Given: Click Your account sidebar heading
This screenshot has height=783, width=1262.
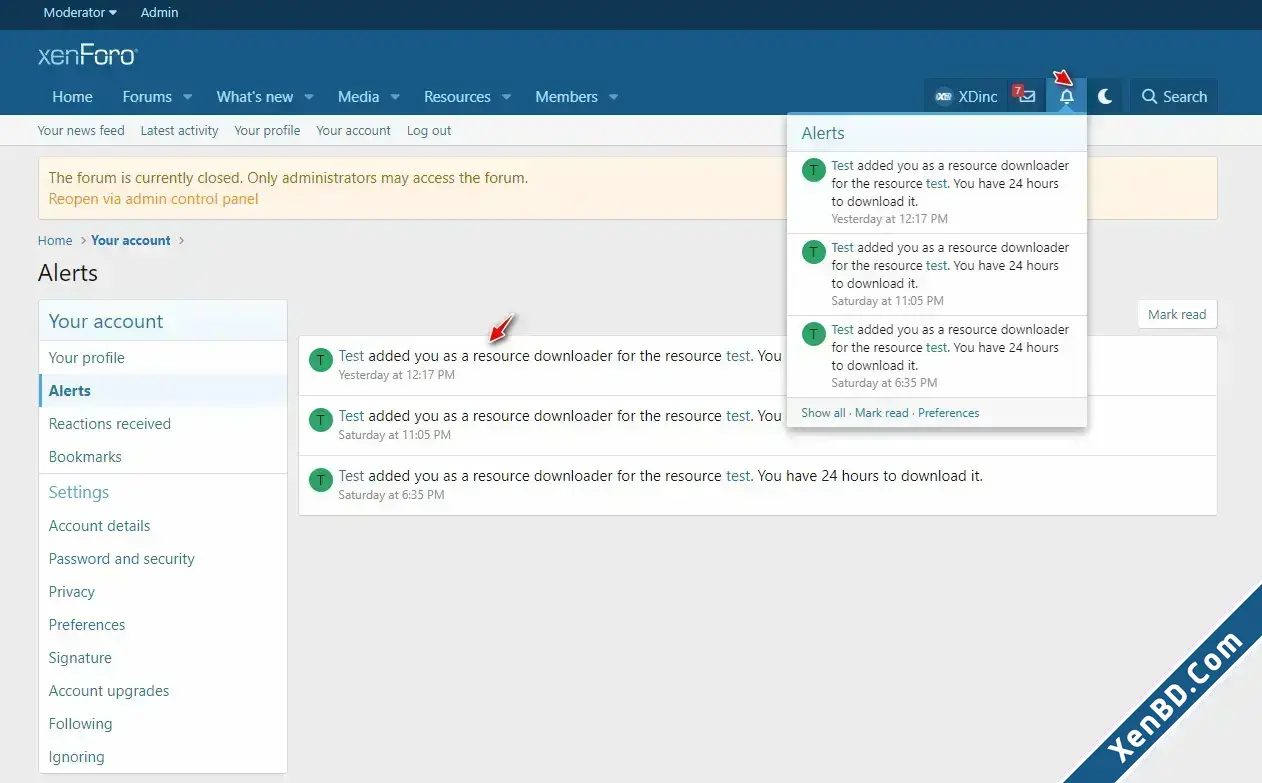Looking at the screenshot, I should pos(106,321).
